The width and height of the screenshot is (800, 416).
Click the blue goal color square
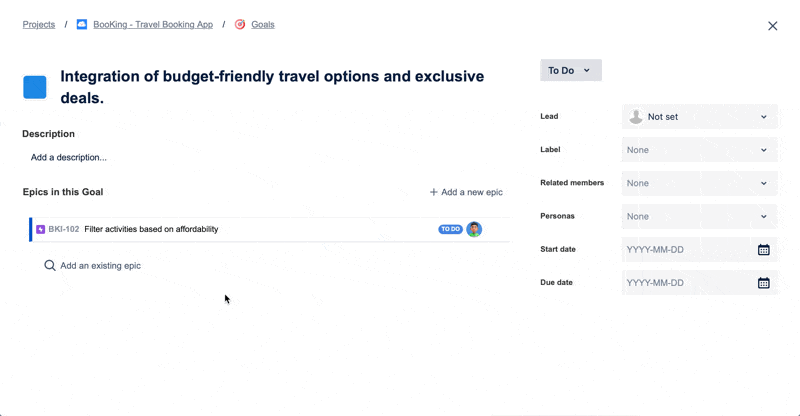[x=35, y=87]
